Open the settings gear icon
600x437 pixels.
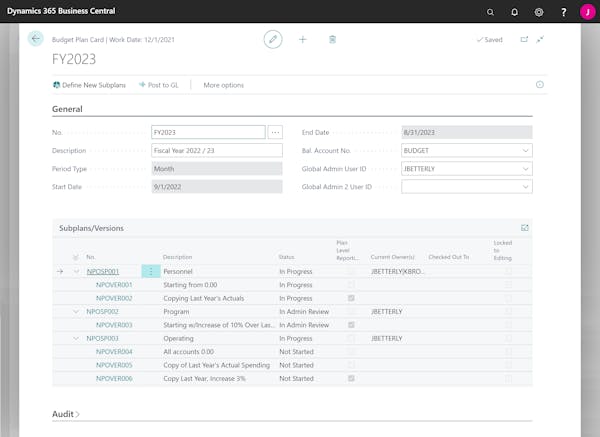pyautogui.click(x=539, y=12)
